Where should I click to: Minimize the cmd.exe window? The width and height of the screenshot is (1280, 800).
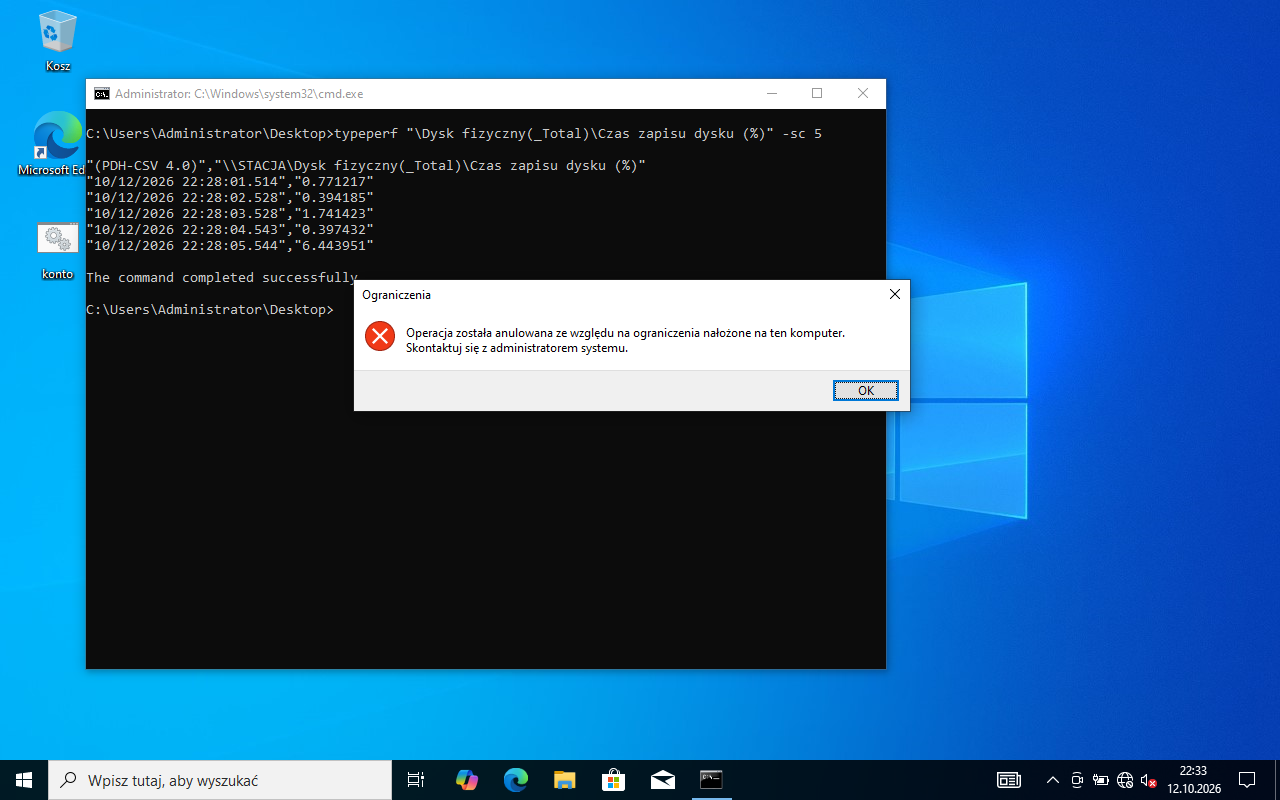771,94
